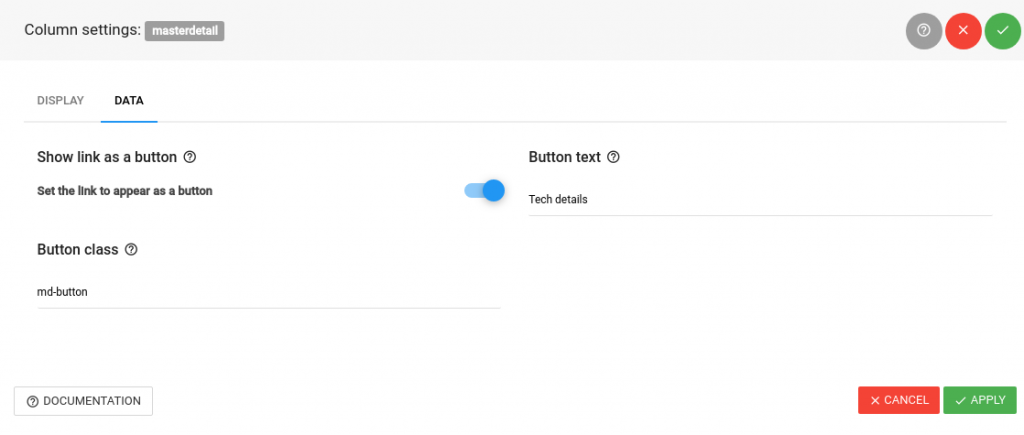The width and height of the screenshot is (1024, 435).
Task: Switch to the DISPLAY tab
Action: point(61,101)
